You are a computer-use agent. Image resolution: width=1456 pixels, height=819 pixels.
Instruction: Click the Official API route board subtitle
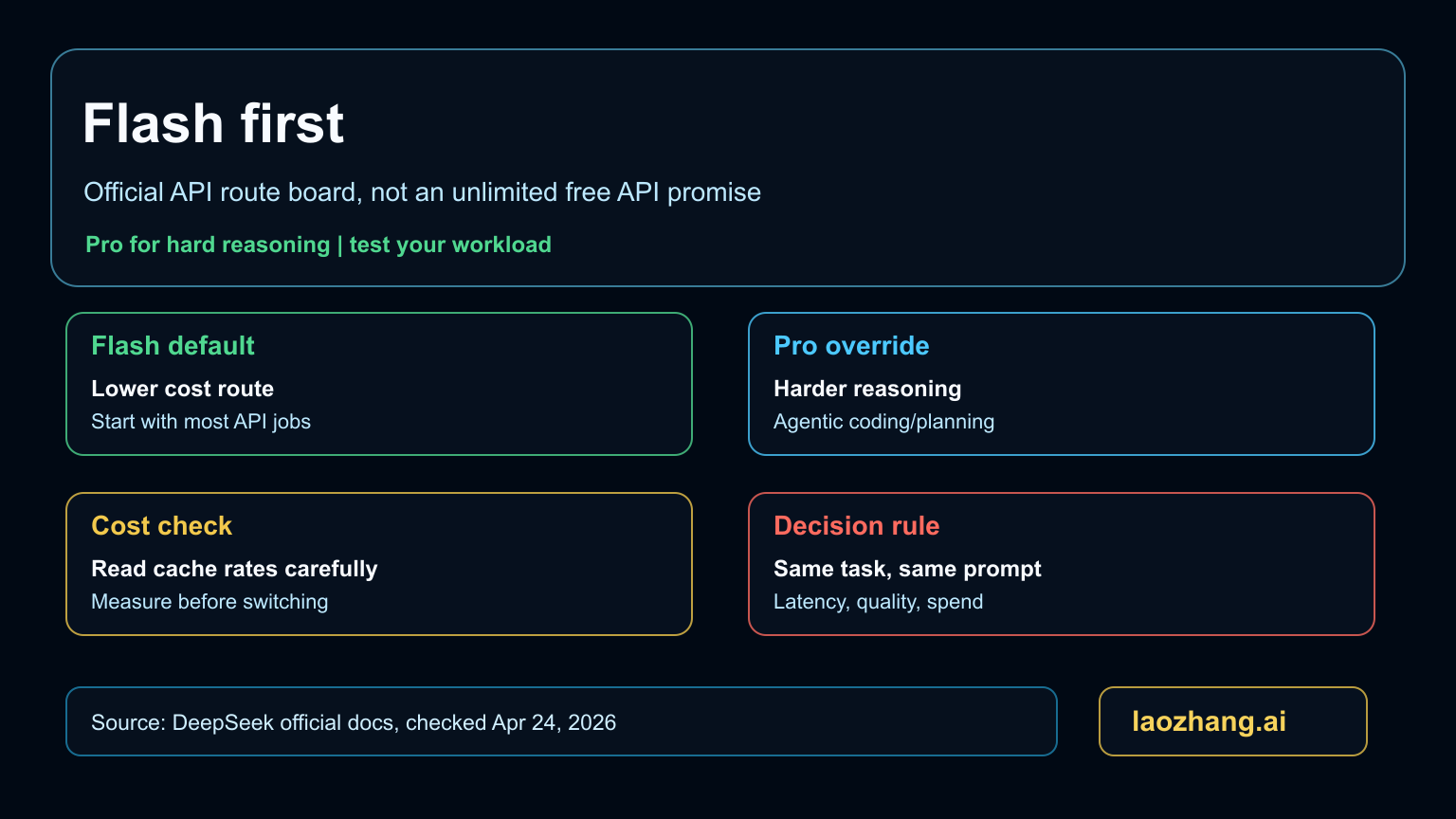(x=422, y=192)
